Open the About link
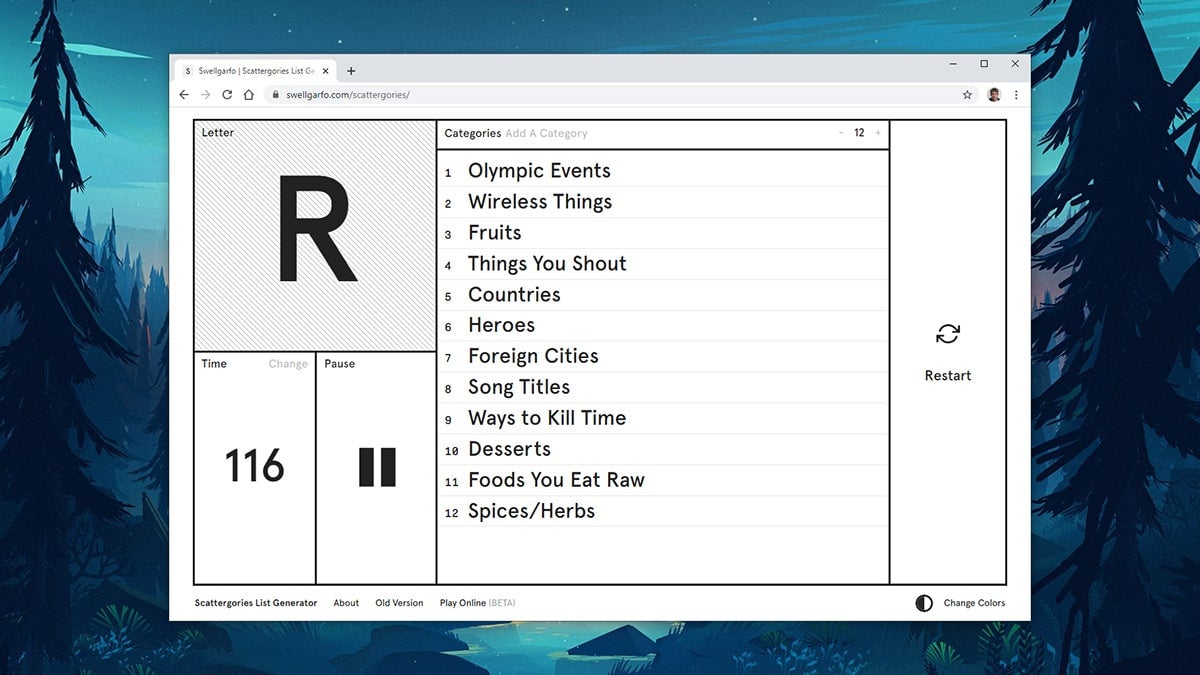This screenshot has height=675, width=1200. pyautogui.click(x=346, y=603)
